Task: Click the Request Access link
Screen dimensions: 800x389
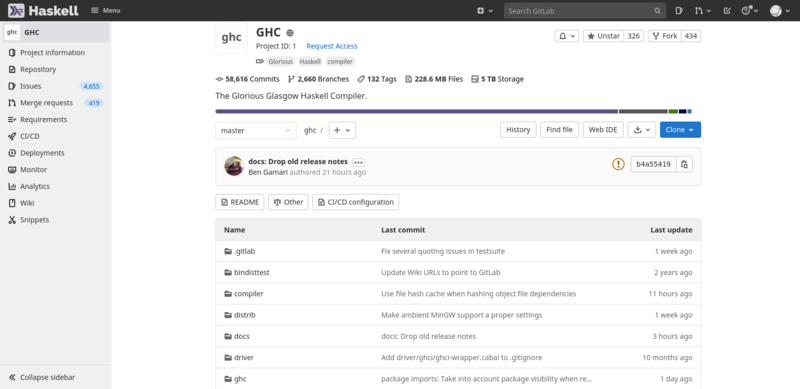Action: [332, 46]
